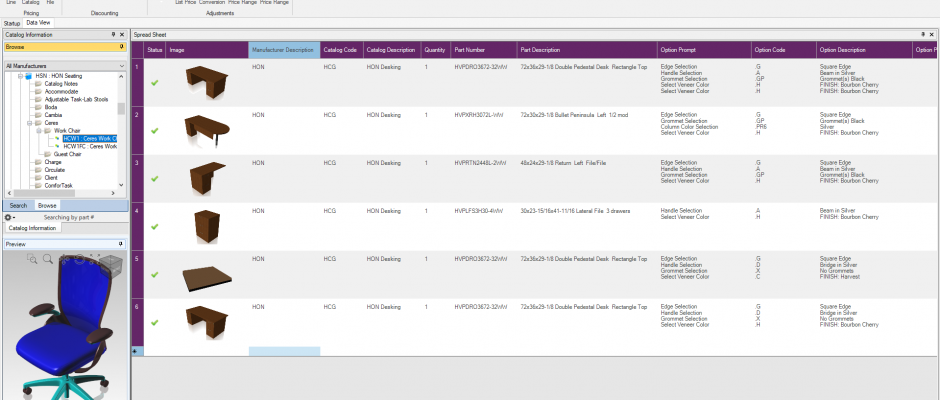Click the orbit rotate tool in Preview
Screen dimensions: 940x400
(80, 259)
